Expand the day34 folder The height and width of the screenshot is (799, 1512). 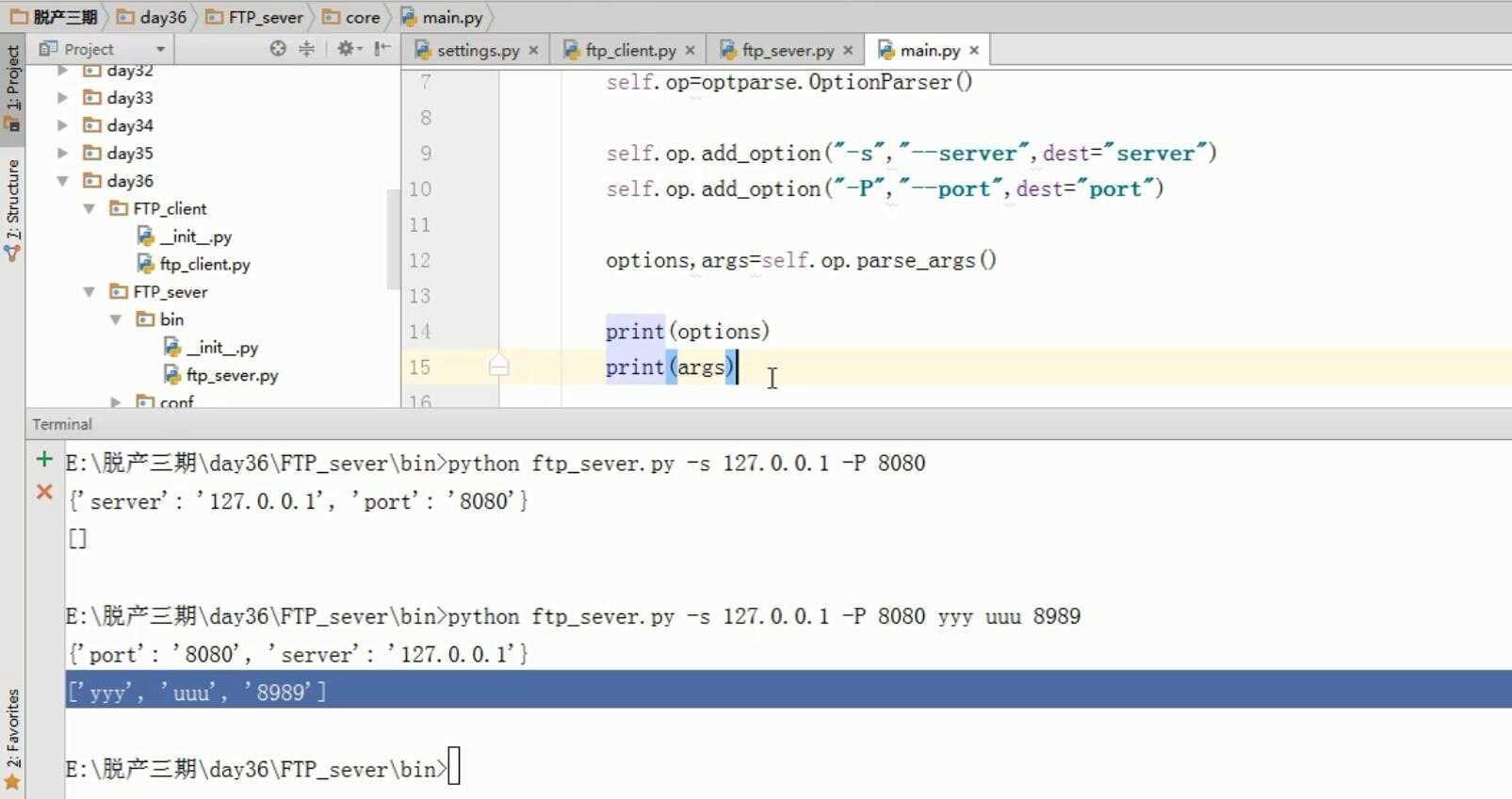tap(62, 125)
